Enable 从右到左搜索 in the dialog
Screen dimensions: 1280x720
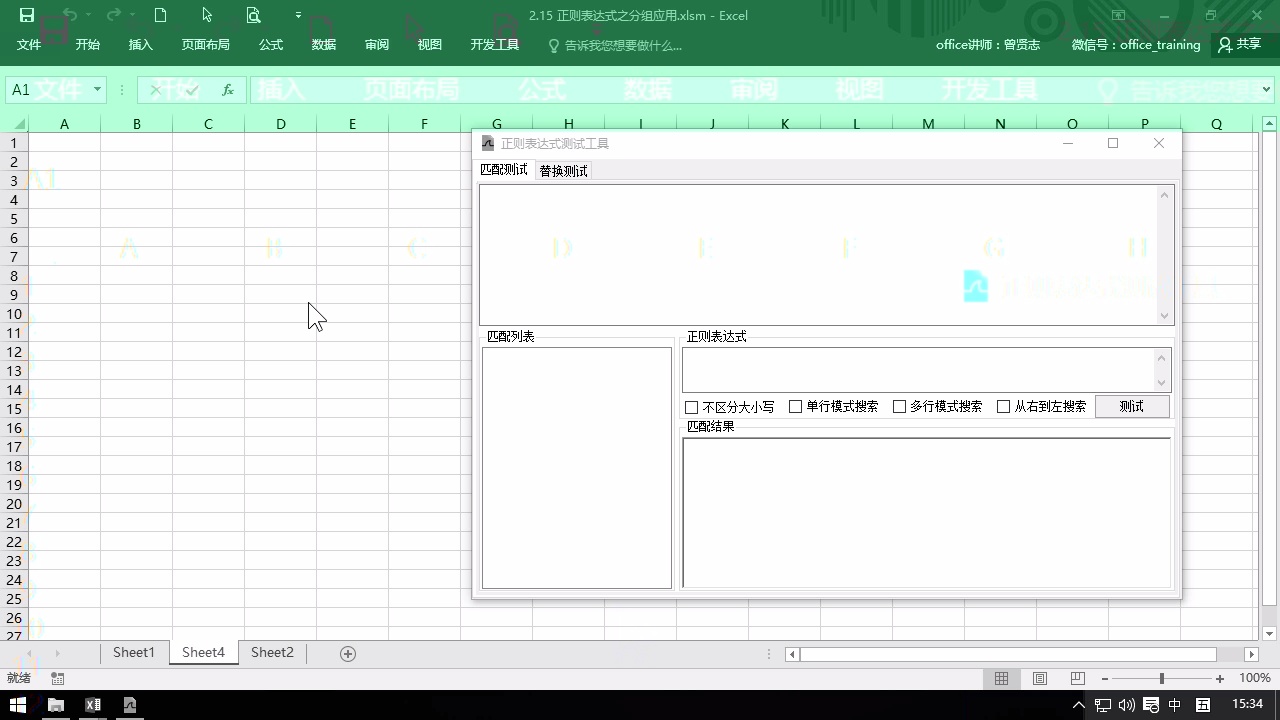pyautogui.click(x=1004, y=406)
